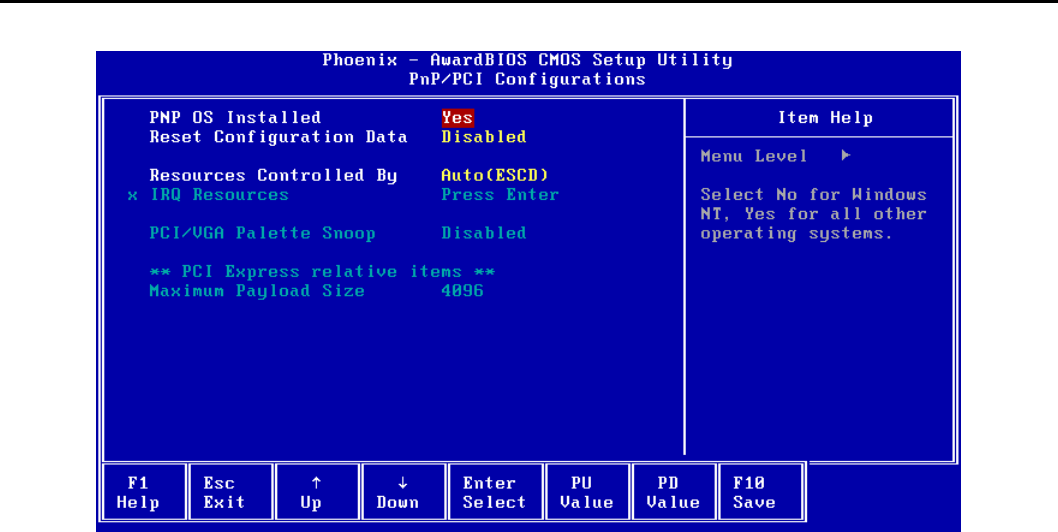
Task: Click Maximum Payload Size label
Action: click(256, 292)
